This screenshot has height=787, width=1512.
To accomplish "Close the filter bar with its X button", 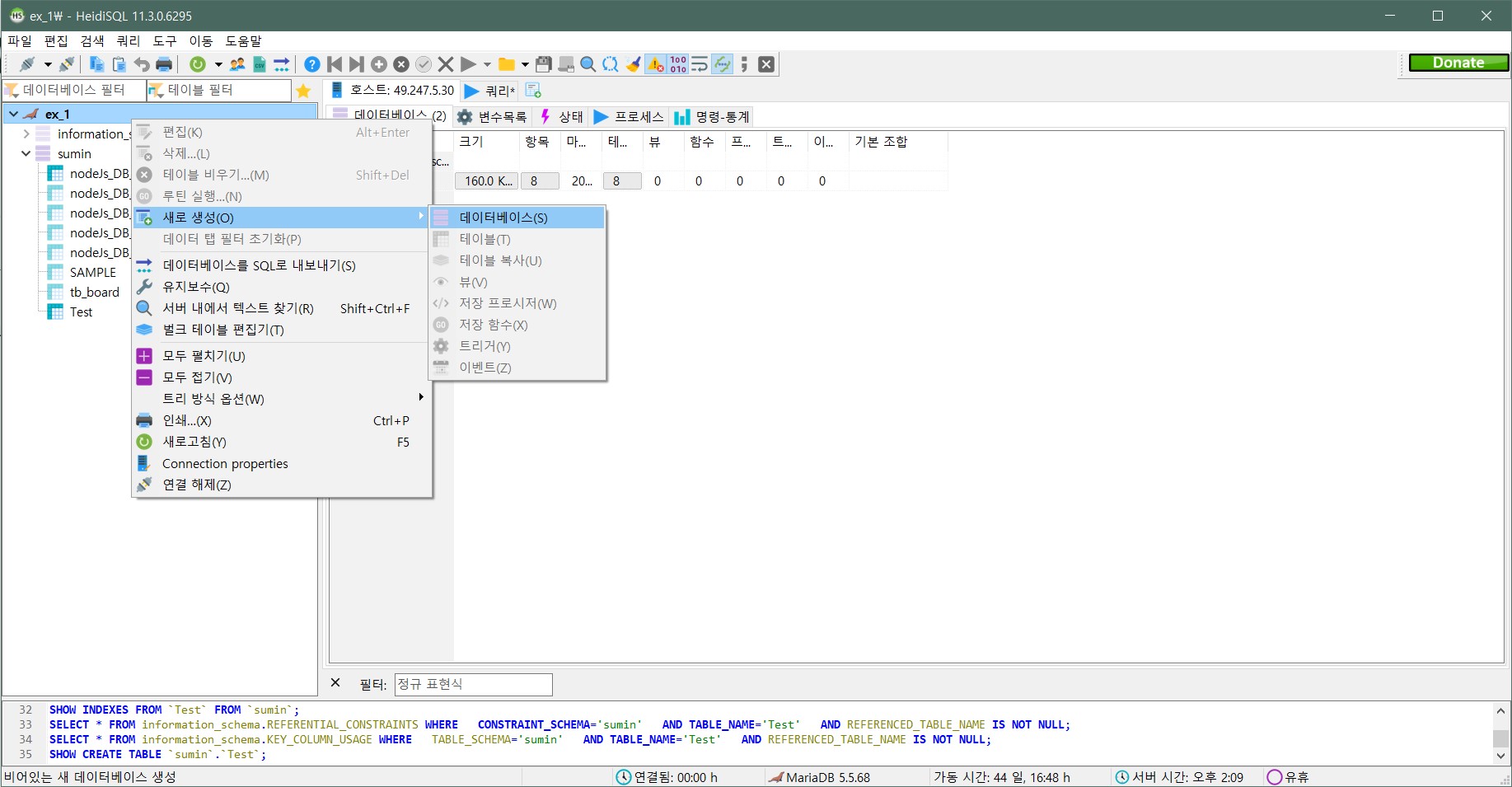I will pyautogui.click(x=335, y=683).
